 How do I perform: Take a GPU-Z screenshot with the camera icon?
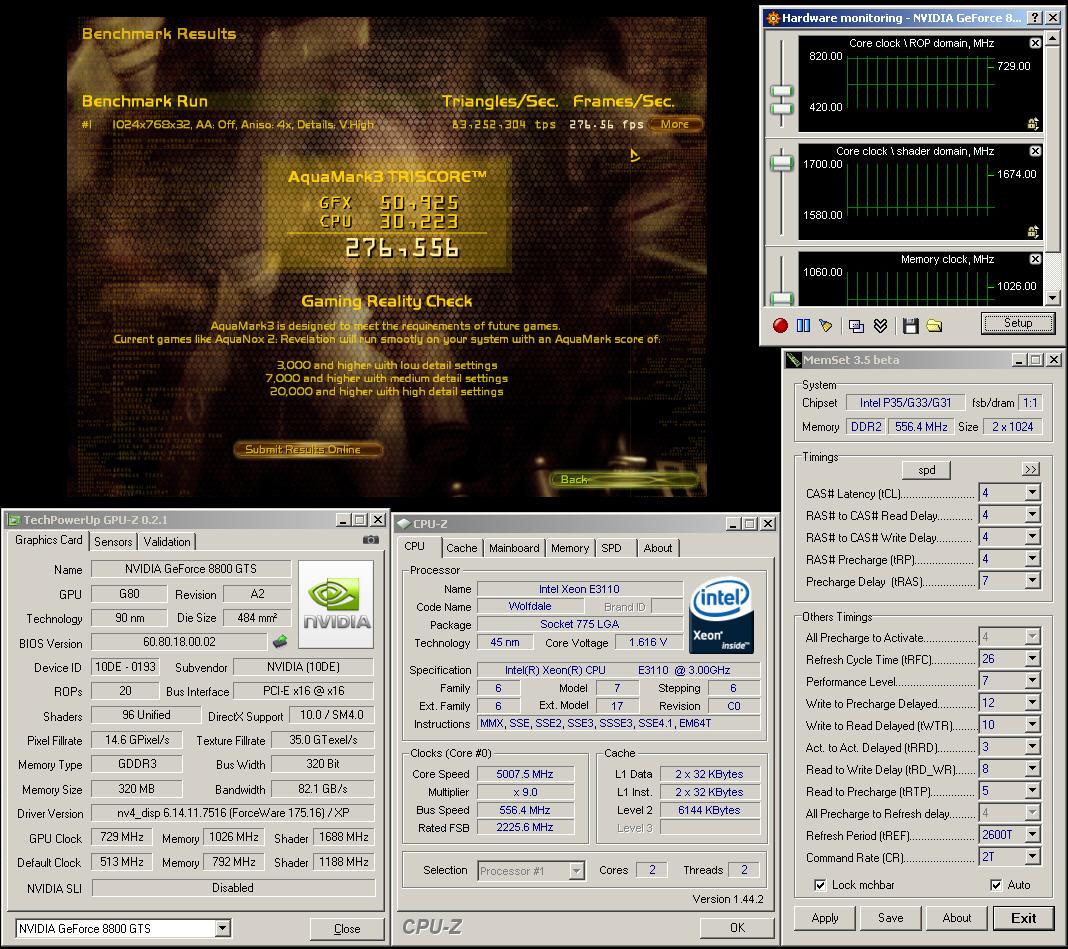pyautogui.click(x=371, y=540)
